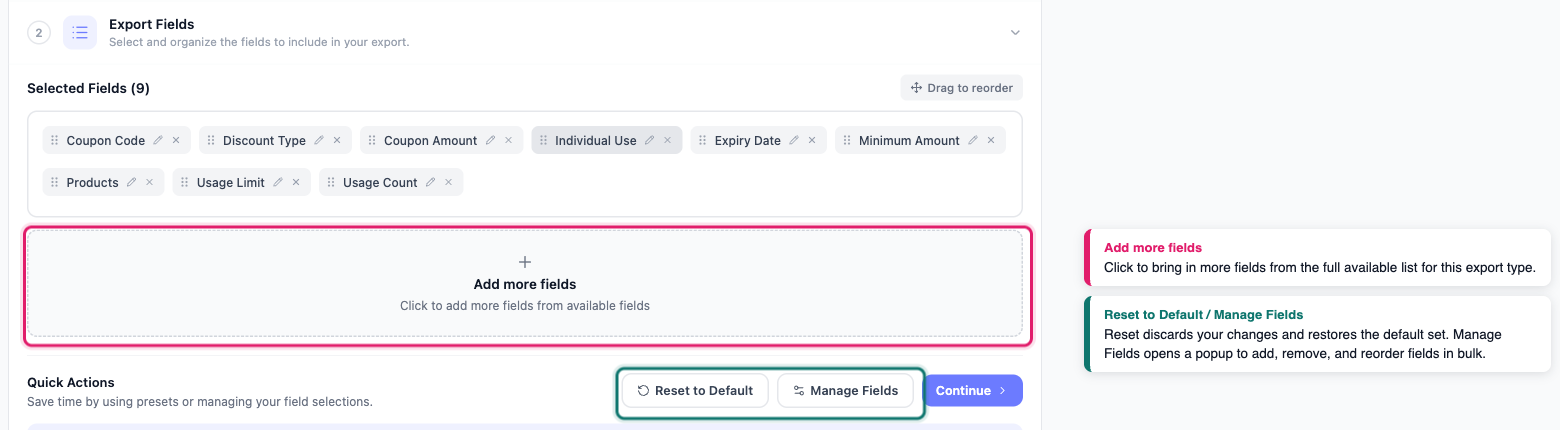Remove the Individual Use field
This screenshot has height=430, width=1560.
click(x=667, y=141)
